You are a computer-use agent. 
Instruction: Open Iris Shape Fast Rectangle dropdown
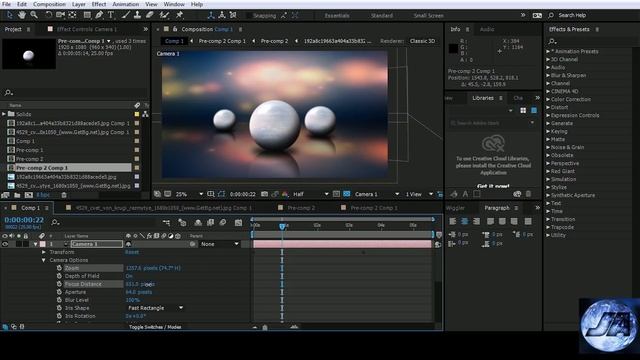pyautogui.click(x=155, y=308)
